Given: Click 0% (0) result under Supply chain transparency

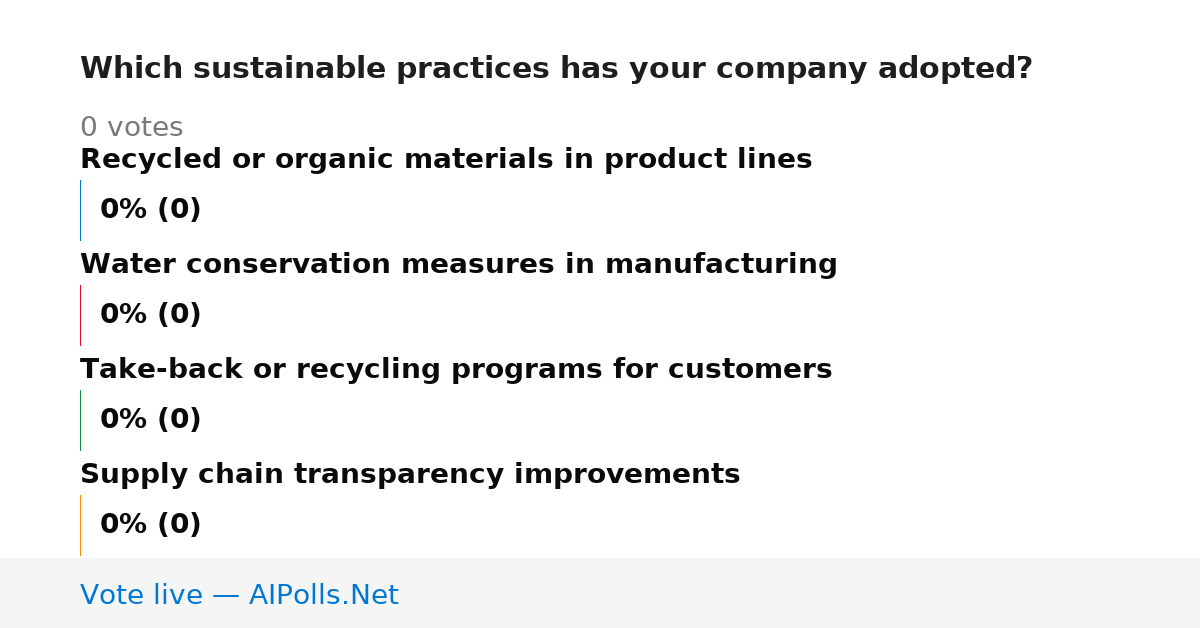Looking at the screenshot, I should coord(151,525).
